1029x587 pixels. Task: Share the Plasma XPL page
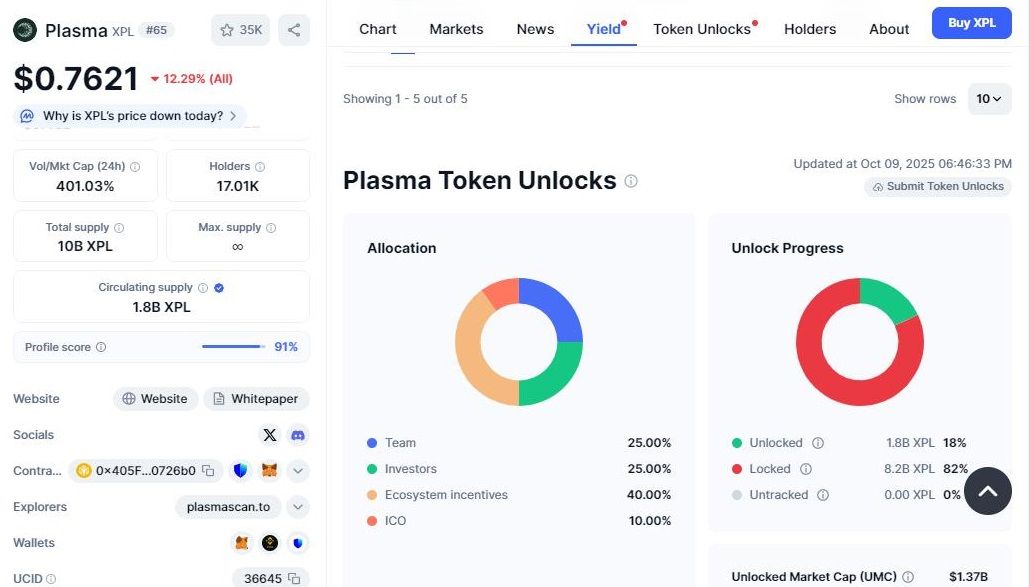(x=294, y=30)
